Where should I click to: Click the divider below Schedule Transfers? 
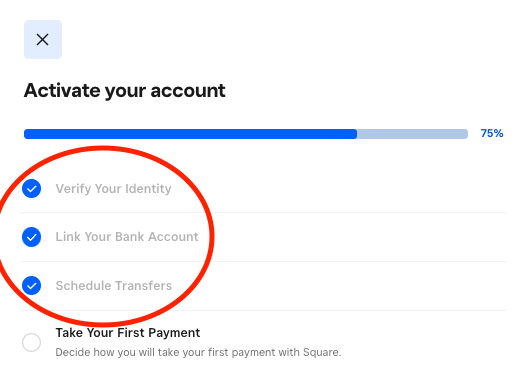(x=264, y=310)
